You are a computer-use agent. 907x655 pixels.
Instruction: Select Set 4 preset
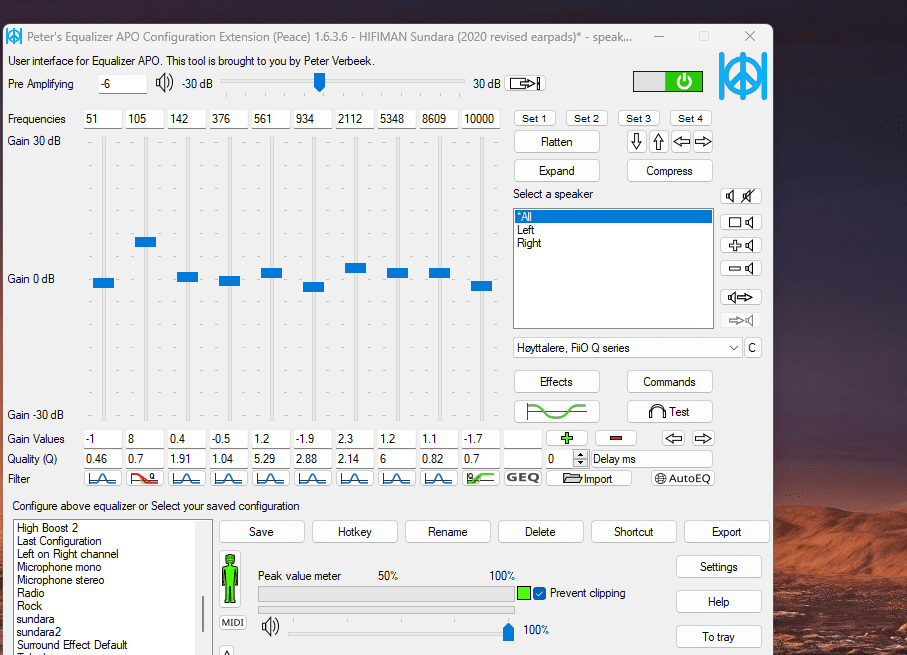(x=690, y=119)
